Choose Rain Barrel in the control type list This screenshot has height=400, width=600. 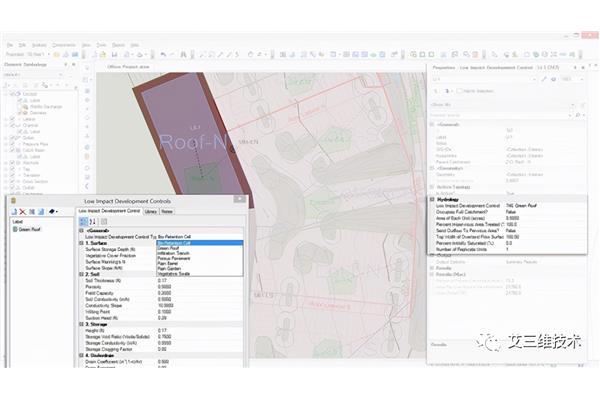(199, 264)
